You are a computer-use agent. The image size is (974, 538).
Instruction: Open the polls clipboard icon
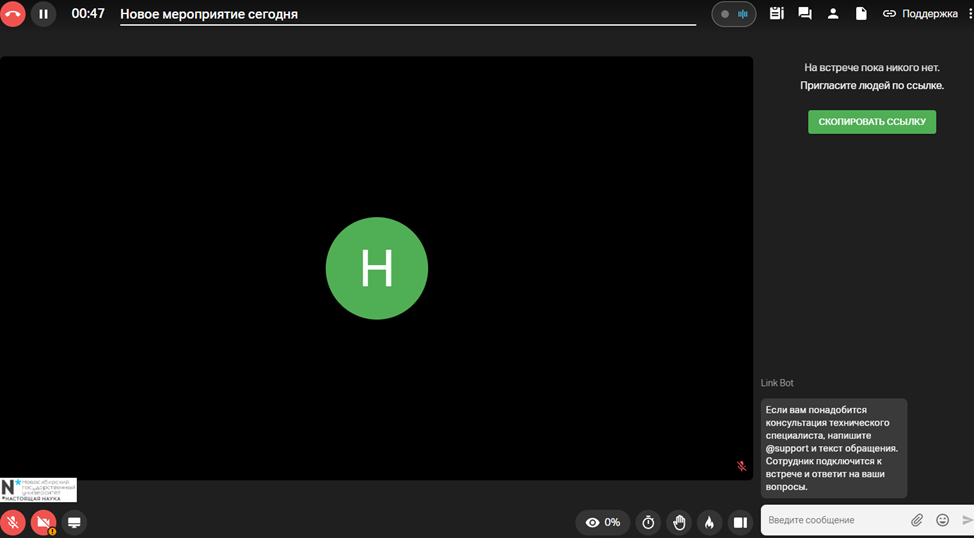[x=777, y=14]
